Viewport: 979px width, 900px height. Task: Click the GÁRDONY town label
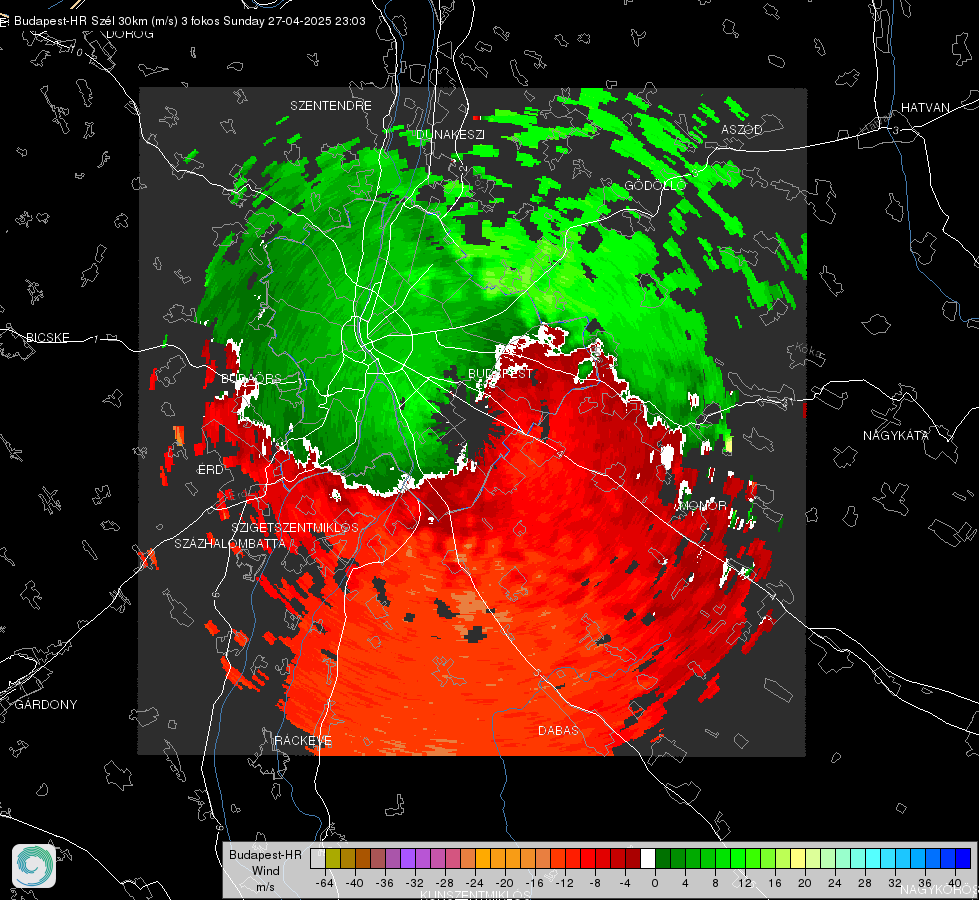(46, 705)
